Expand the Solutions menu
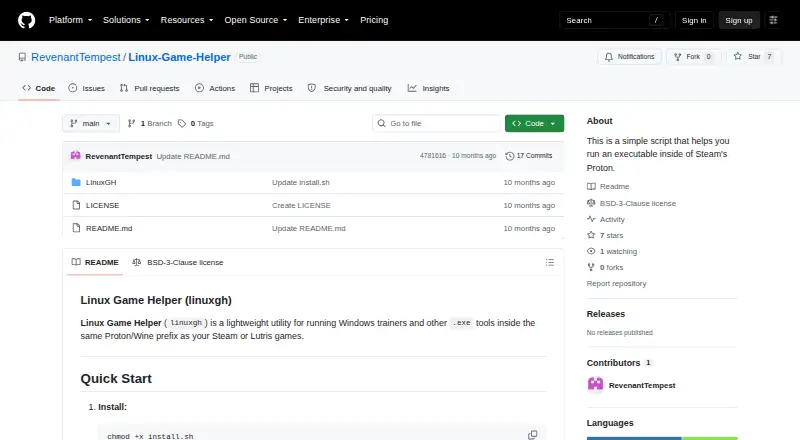Viewport: 800px width, 440px height. tap(126, 20)
